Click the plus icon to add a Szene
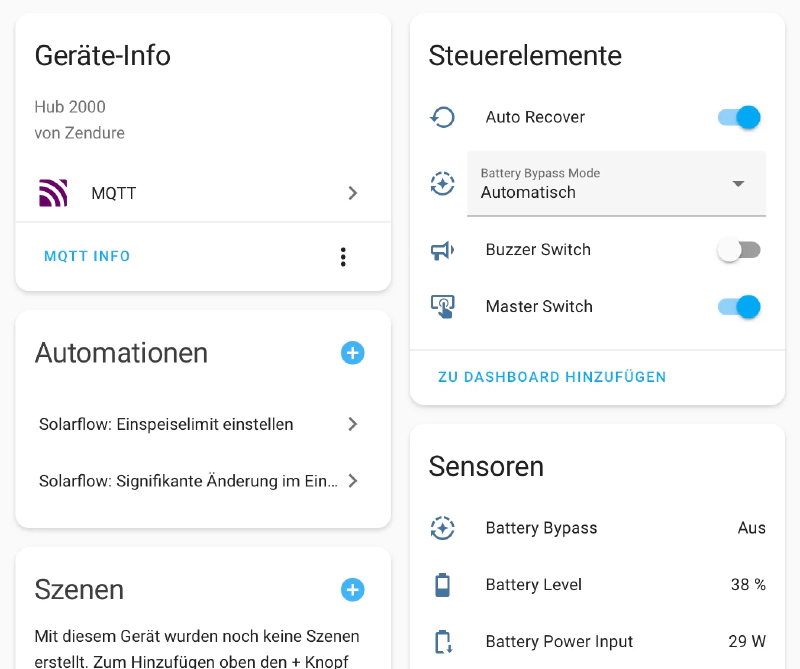Screen dimensions: 800x669 (352, 590)
